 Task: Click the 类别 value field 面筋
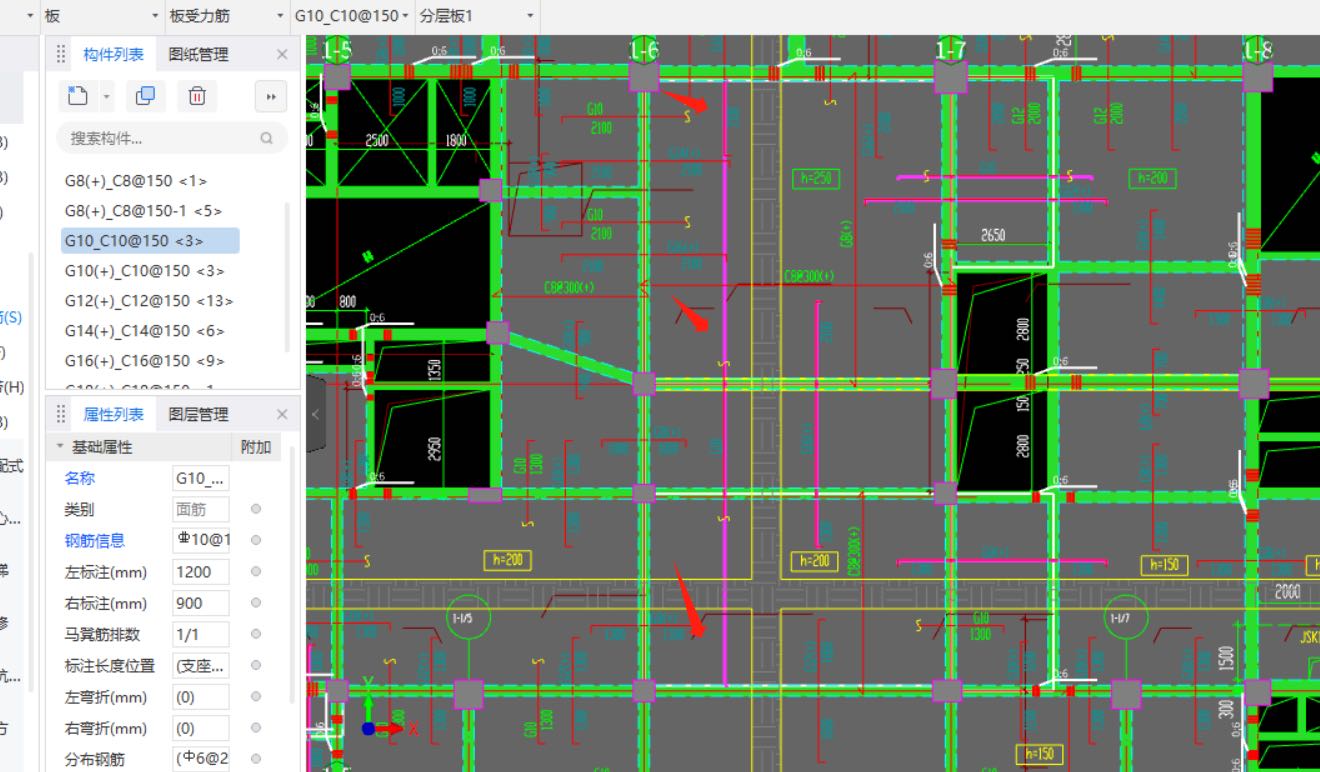pyautogui.click(x=201, y=509)
